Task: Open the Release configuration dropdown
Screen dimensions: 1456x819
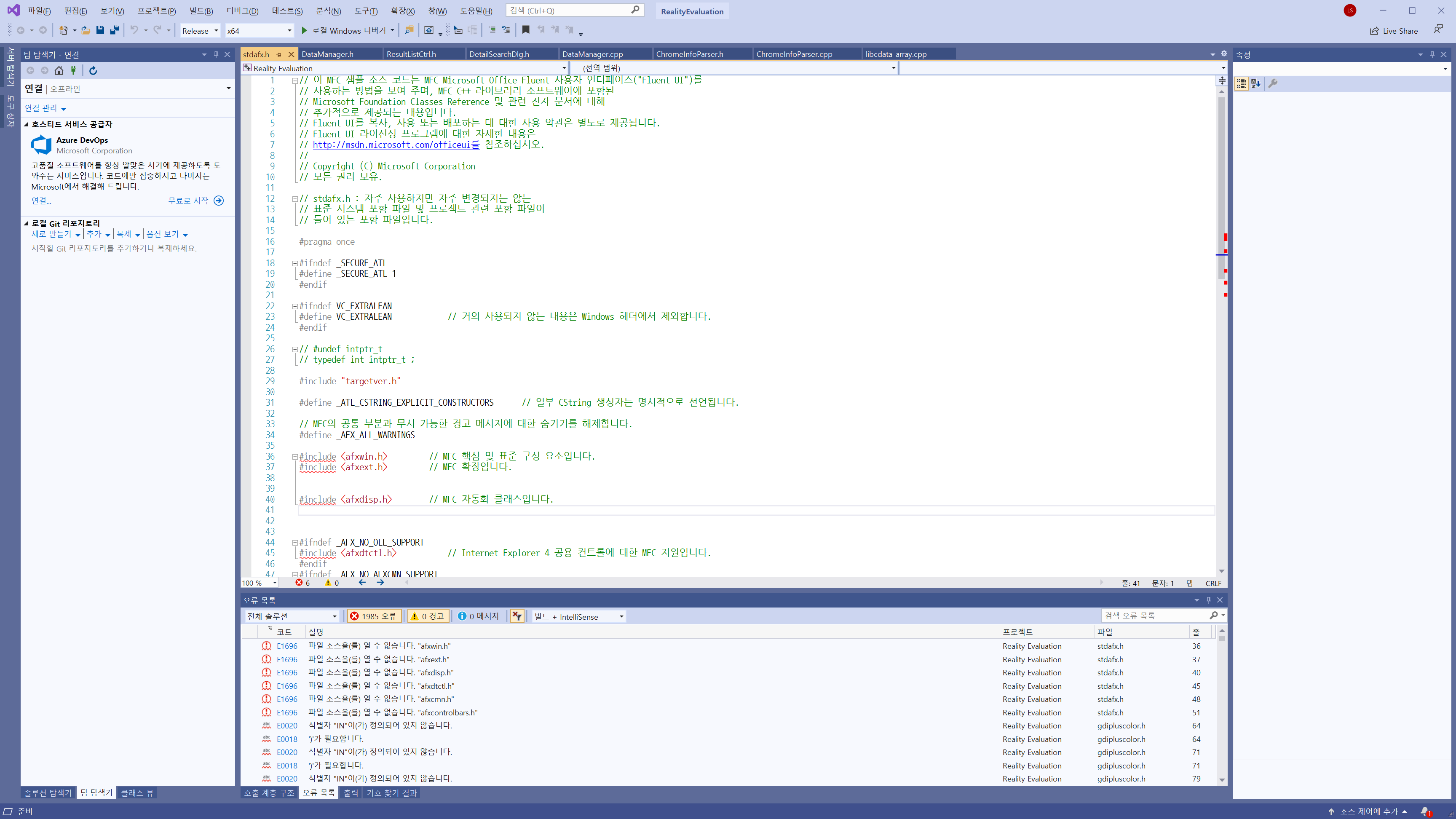Action: click(x=200, y=30)
